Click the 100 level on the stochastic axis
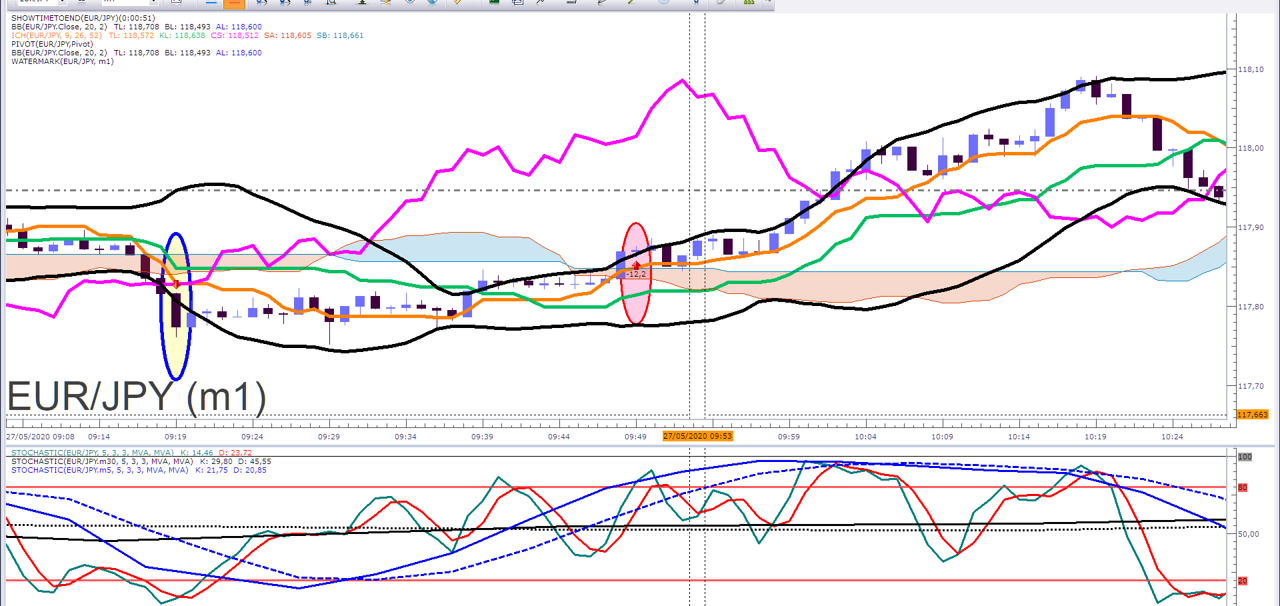The width and height of the screenshot is (1280, 606). pyautogui.click(x=1245, y=457)
